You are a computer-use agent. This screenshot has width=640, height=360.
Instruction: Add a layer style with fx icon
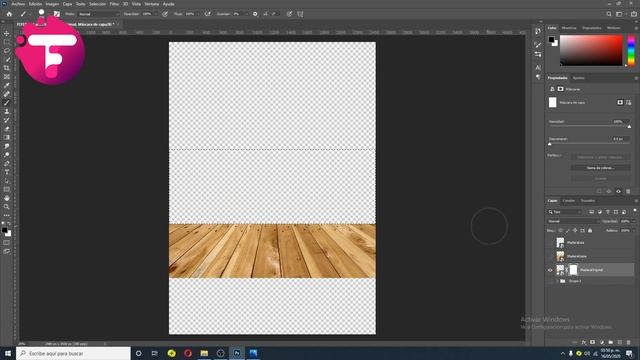coord(584,342)
